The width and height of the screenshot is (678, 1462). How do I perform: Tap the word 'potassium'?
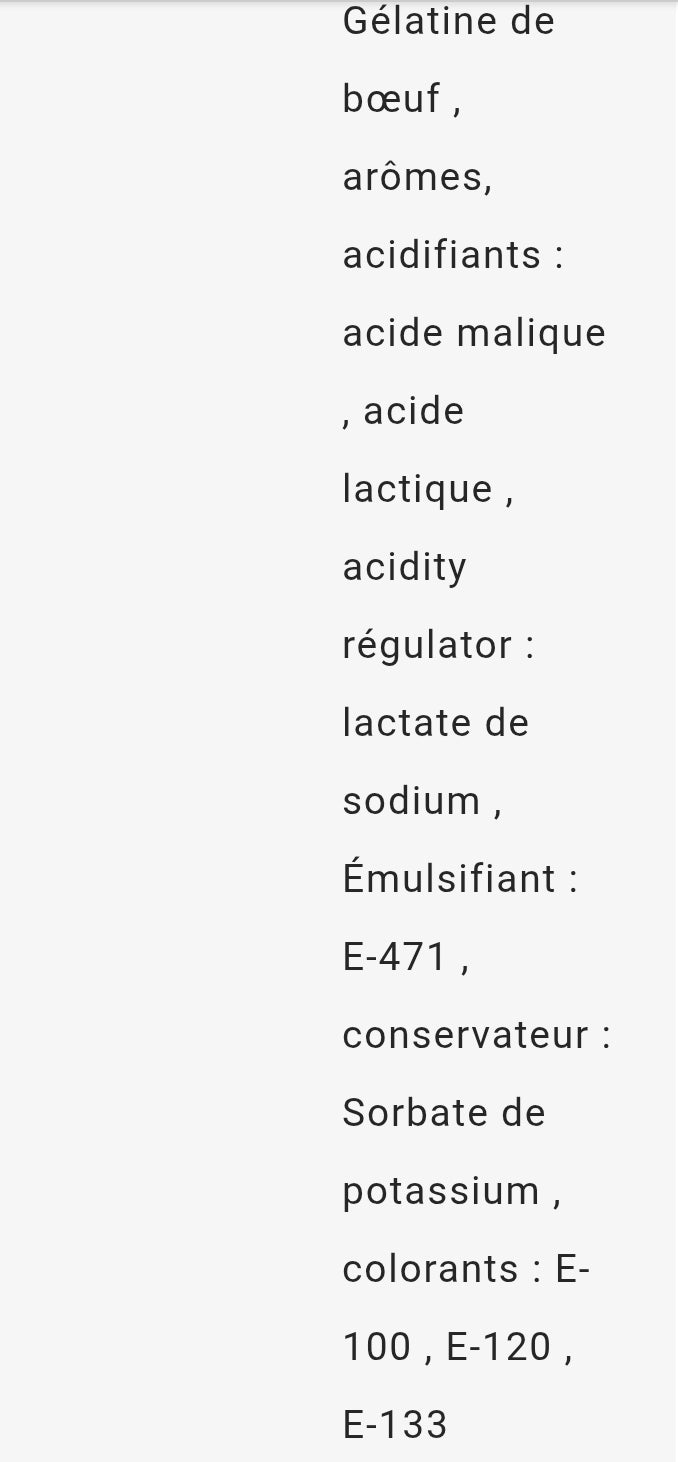pos(441,1191)
